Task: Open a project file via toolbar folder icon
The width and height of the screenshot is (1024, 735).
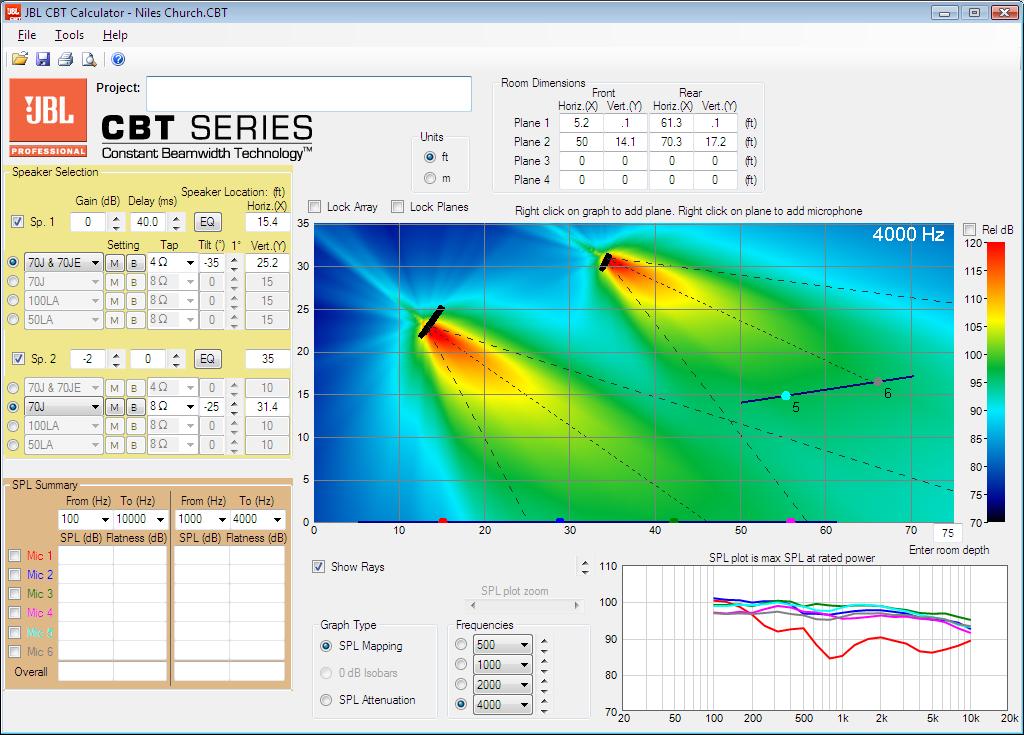Action: (20, 59)
